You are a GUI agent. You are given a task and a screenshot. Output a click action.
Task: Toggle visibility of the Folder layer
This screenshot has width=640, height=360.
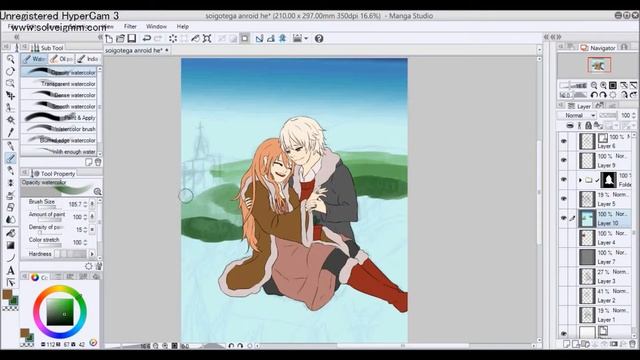(564, 180)
